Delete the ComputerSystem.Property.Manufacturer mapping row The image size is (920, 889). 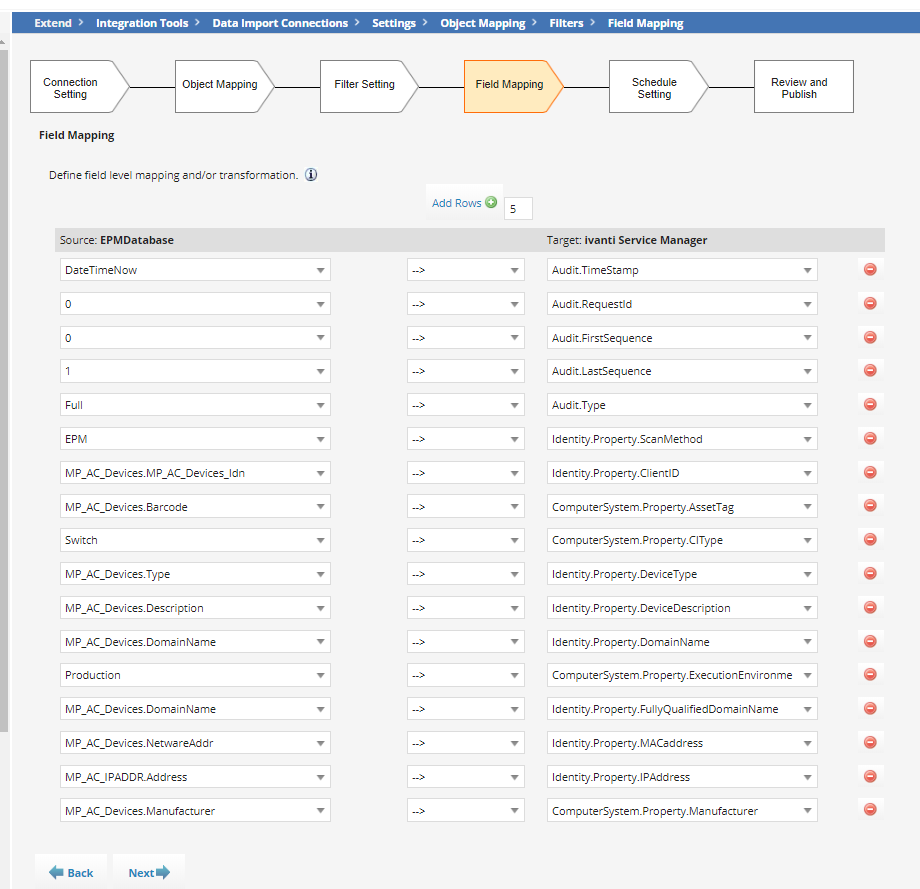pos(869,810)
